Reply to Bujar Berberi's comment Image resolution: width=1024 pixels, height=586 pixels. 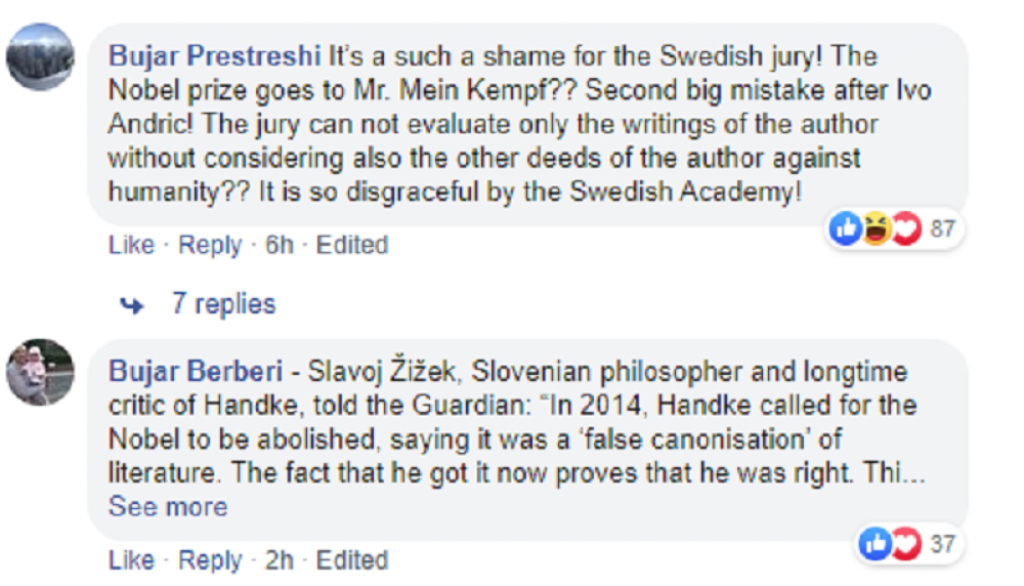(x=210, y=560)
